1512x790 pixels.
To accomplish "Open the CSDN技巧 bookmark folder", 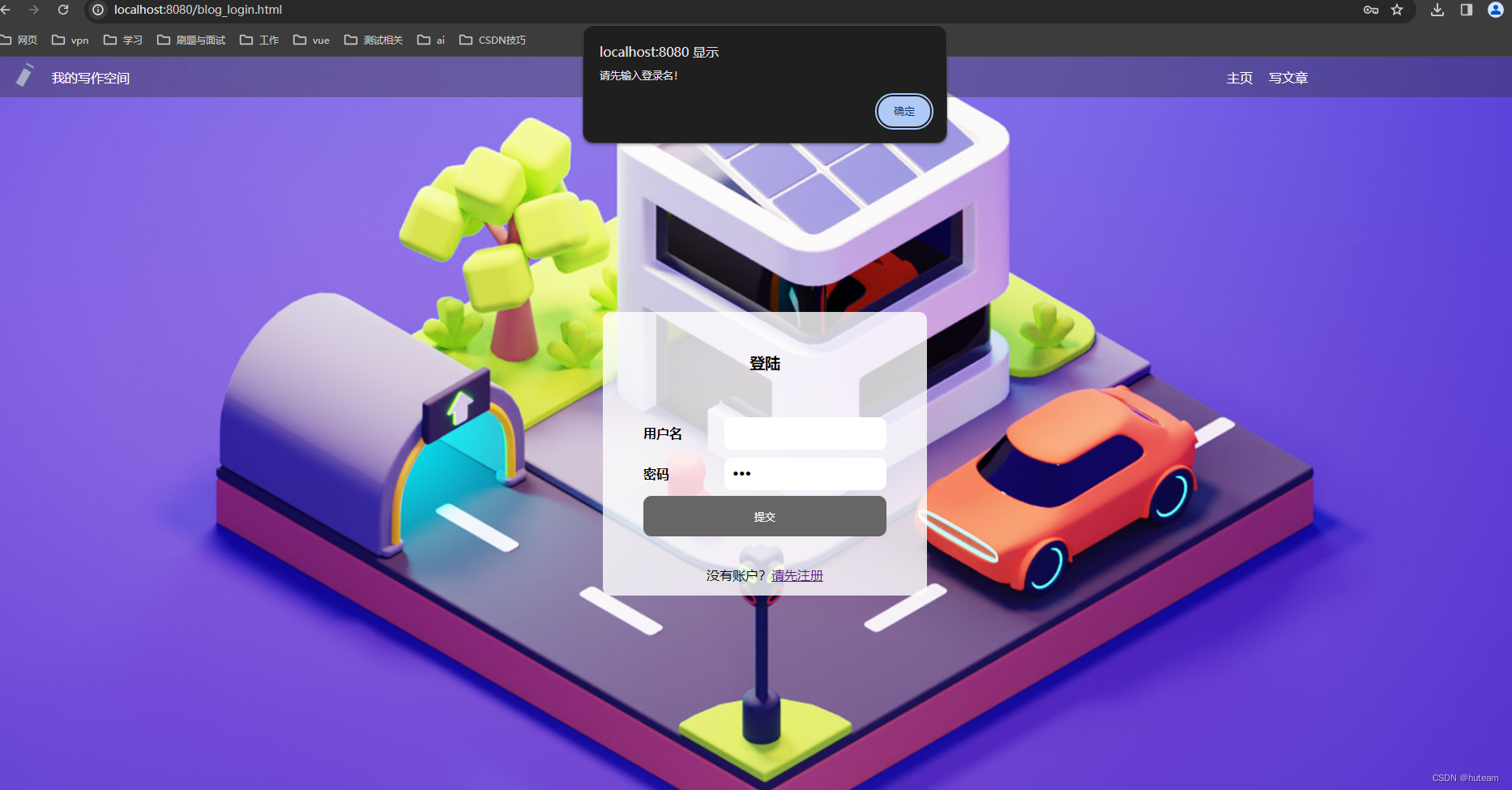I will tap(493, 40).
